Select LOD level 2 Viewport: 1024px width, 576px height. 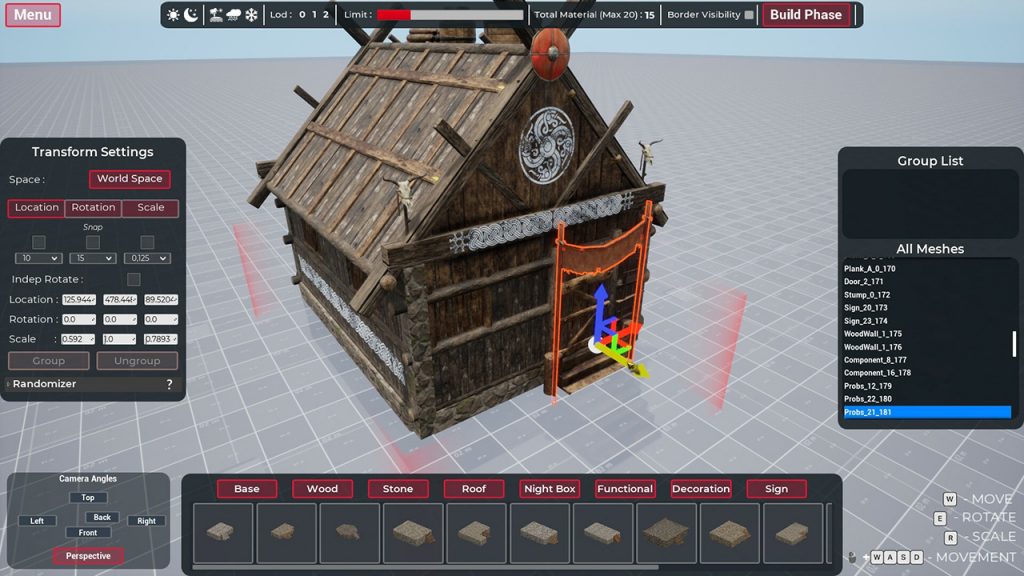[x=325, y=15]
